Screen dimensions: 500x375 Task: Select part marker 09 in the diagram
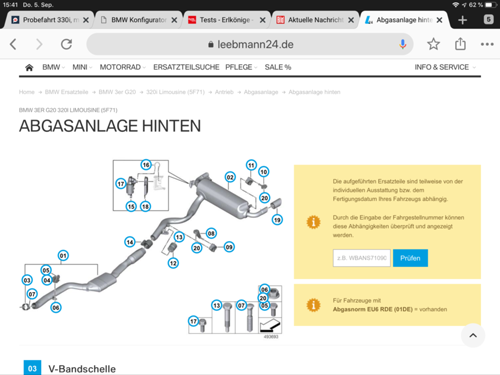click(229, 247)
